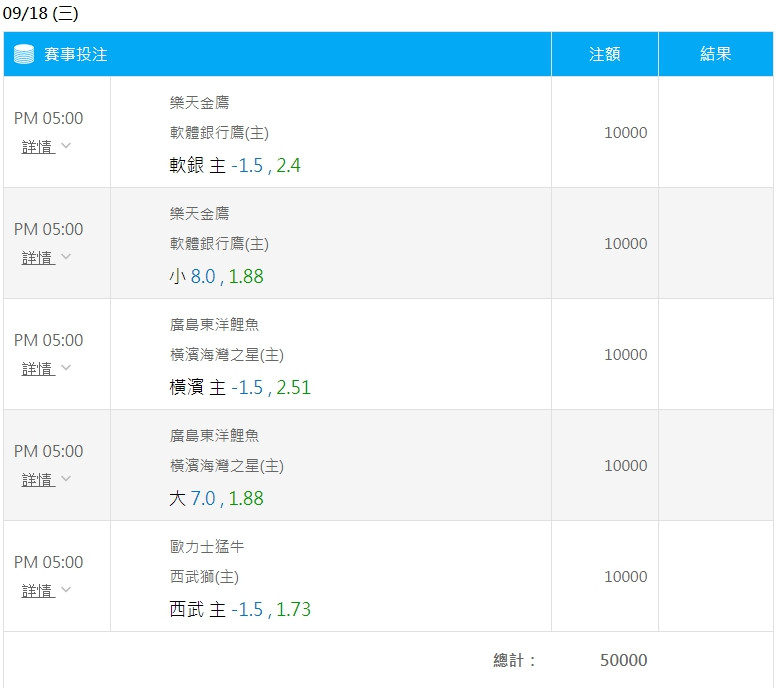Select bet line 西武 主 -1.5 , 1.73
Image resolution: width=776 pixels, height=688 pixels.
click(x=240, y=609)
